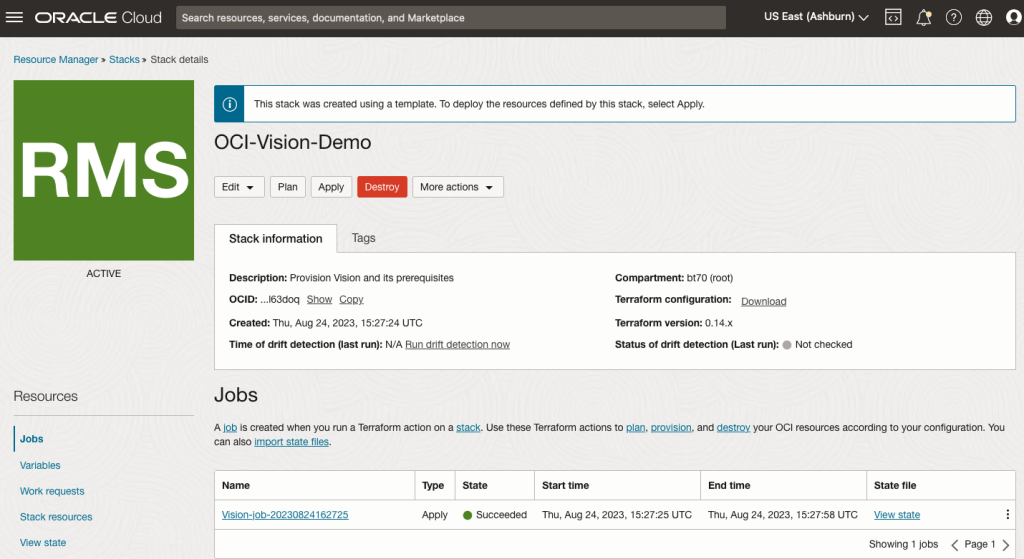The width and height of the screenshot is (1024, 559).
Task: Click the Apply button
Action: (331, 187)
